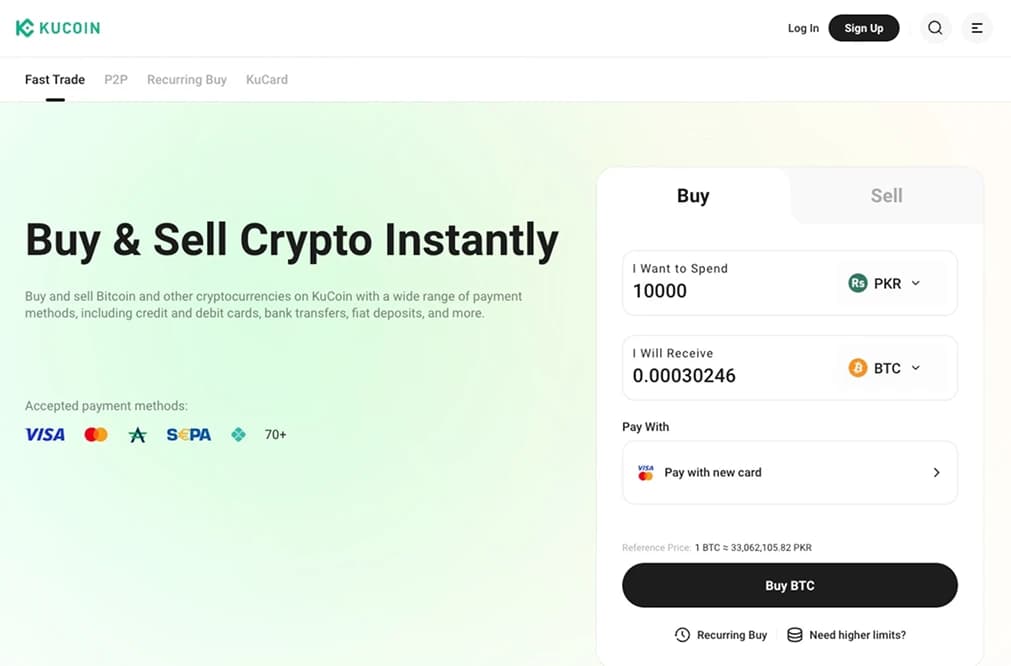
Task: Click the Buy BTC button
Action: click(x=789, y=585)
